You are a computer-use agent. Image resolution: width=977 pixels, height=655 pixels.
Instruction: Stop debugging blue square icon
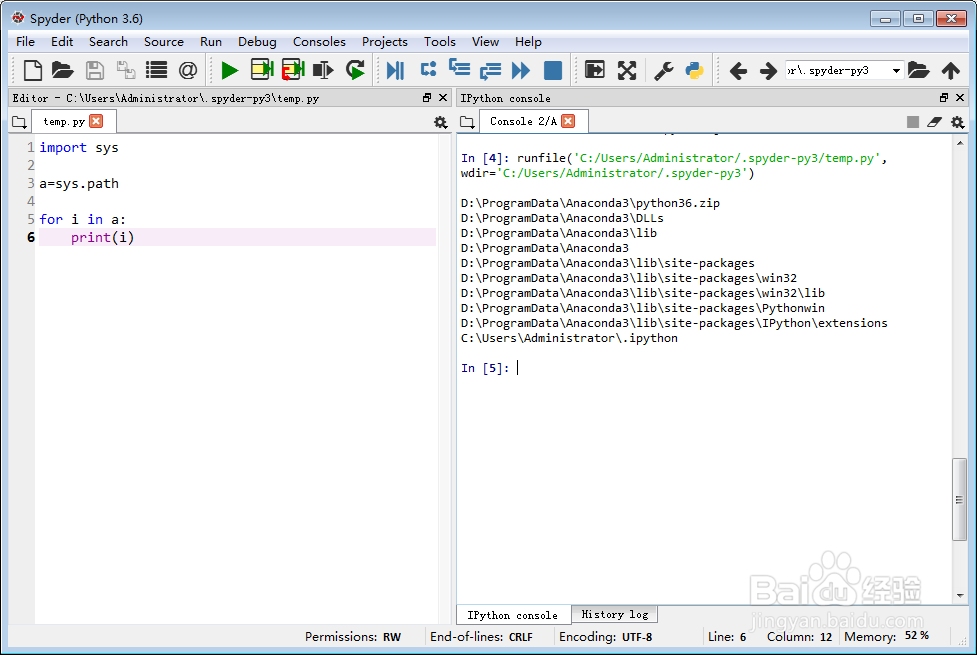click(x=553, y=70)
